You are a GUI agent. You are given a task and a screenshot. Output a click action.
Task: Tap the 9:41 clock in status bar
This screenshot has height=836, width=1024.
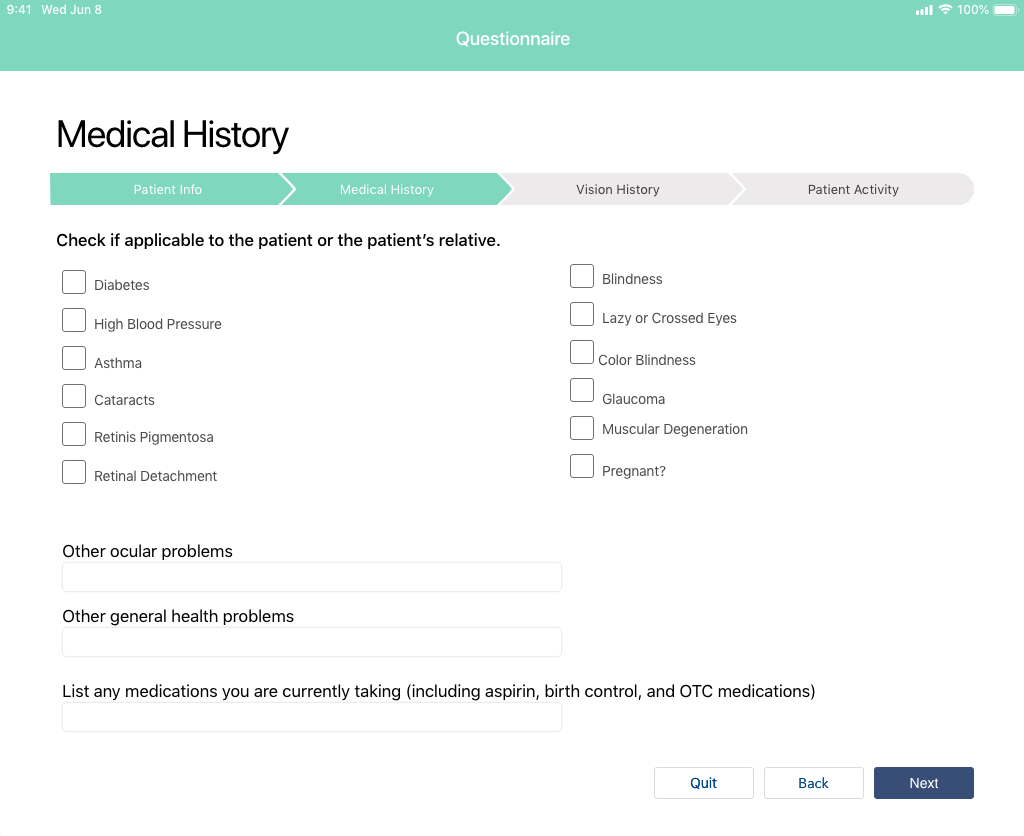pos(19,10)
